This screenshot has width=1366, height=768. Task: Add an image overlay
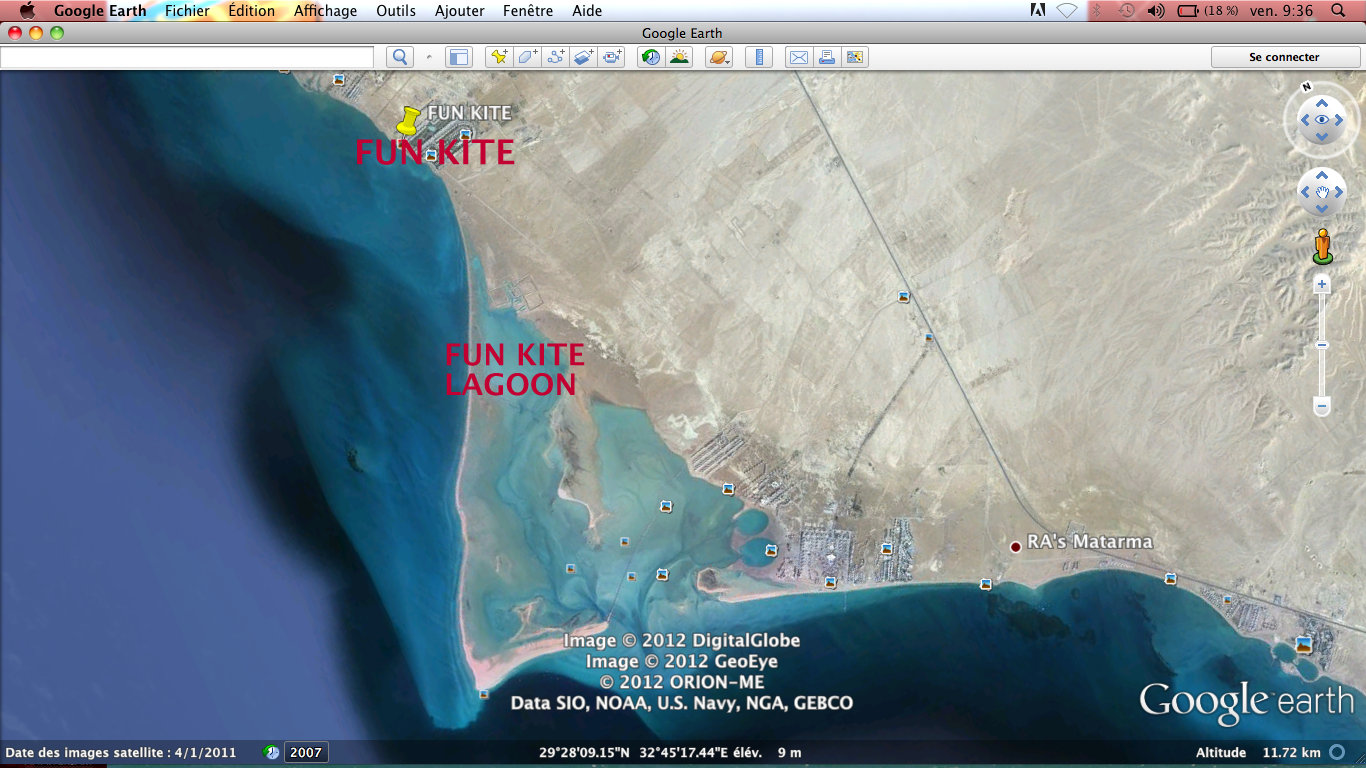pos(581,57)
